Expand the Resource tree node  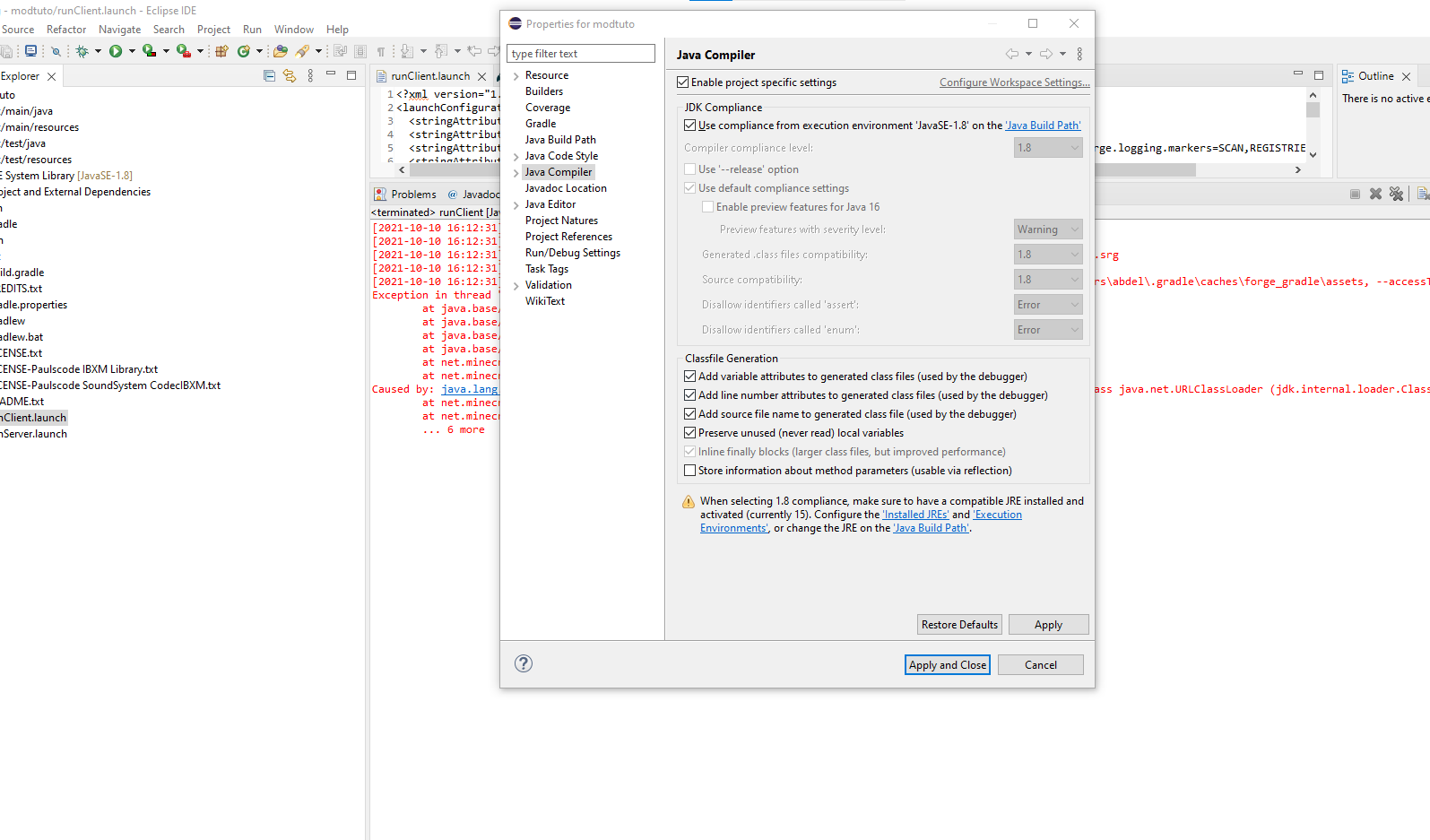click(516, 76)
